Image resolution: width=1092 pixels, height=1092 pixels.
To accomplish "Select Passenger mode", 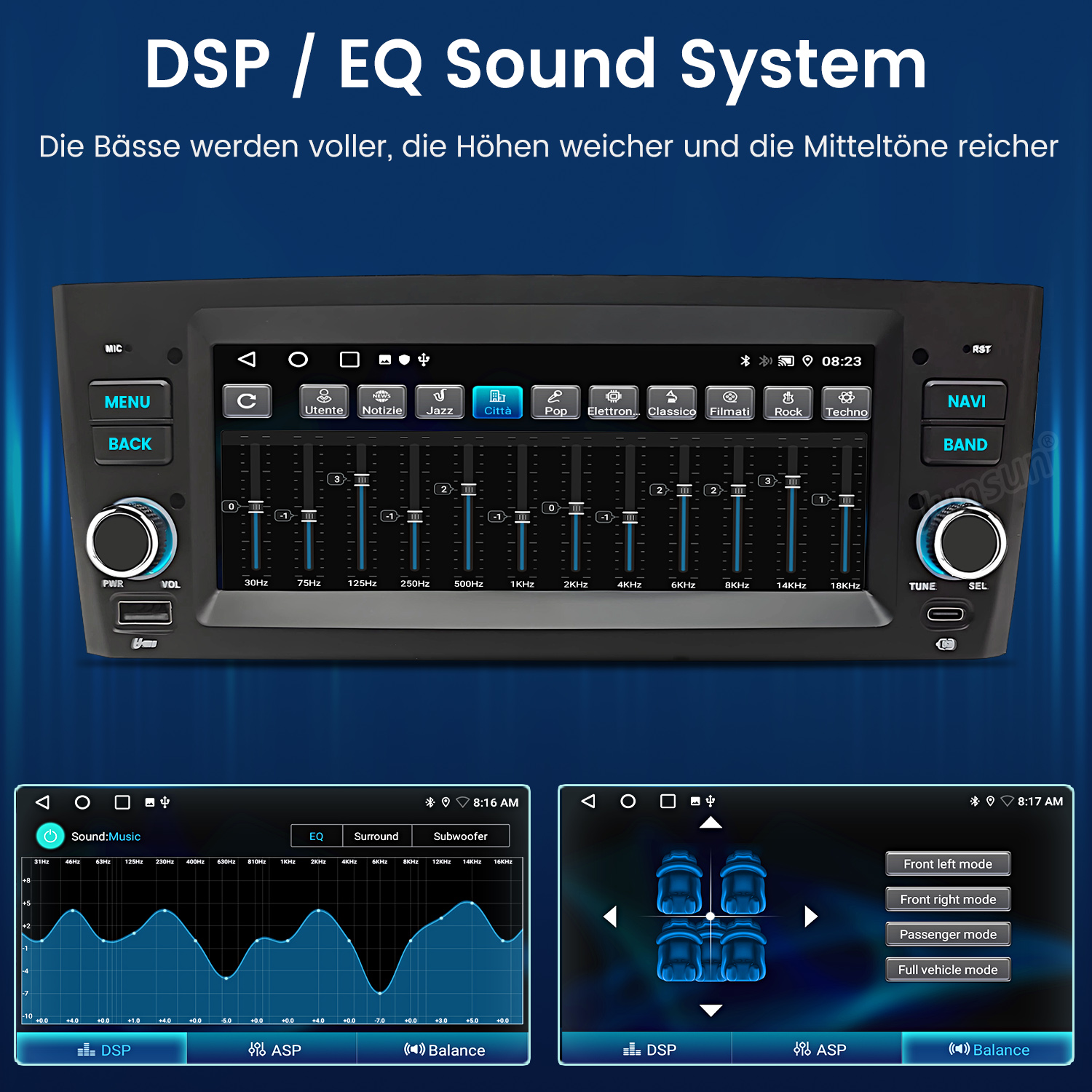I will pos(948,934).
